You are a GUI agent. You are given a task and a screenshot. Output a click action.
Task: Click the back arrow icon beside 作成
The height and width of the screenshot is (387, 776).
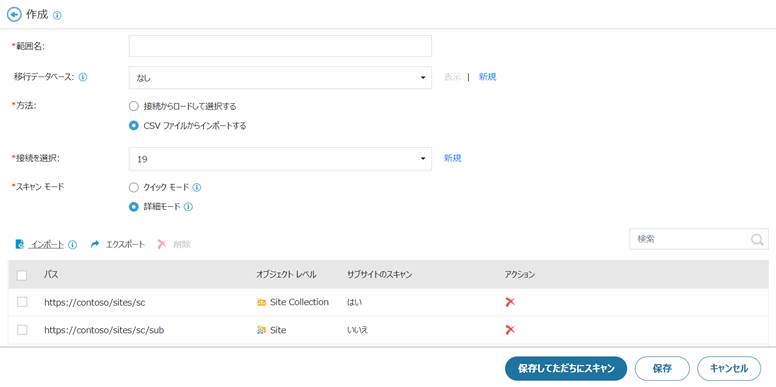[14, 15]
